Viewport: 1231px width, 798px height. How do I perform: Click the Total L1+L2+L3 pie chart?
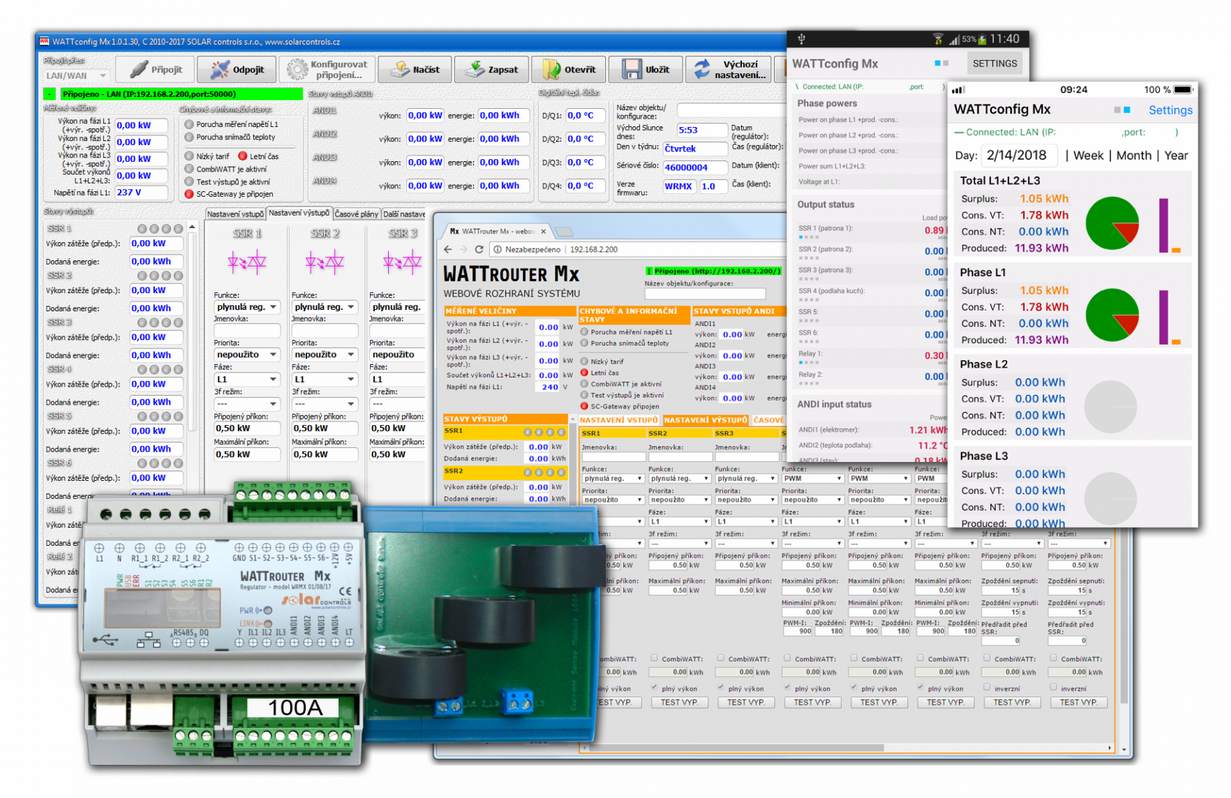click(1112, 223)
